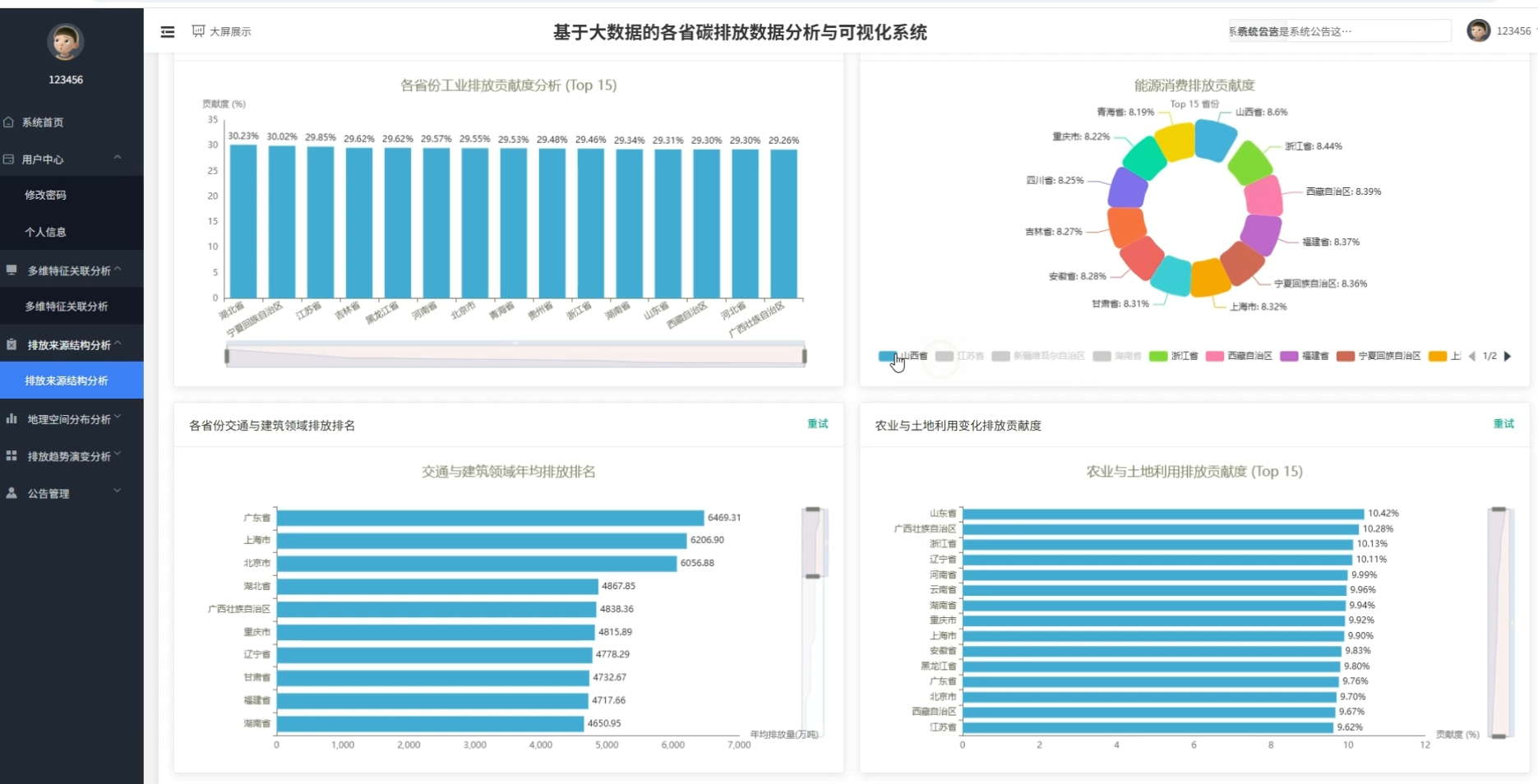The image size is (1538, 784).
Task: Click 重试 on the transport ranking card
Action: 817,424
